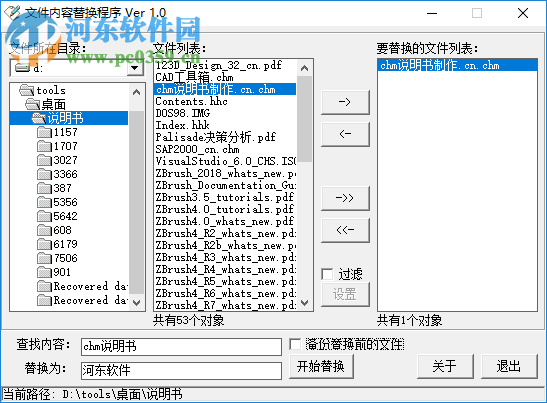Select chm说明书制作.cn.chm in the file list

(225, 89)
